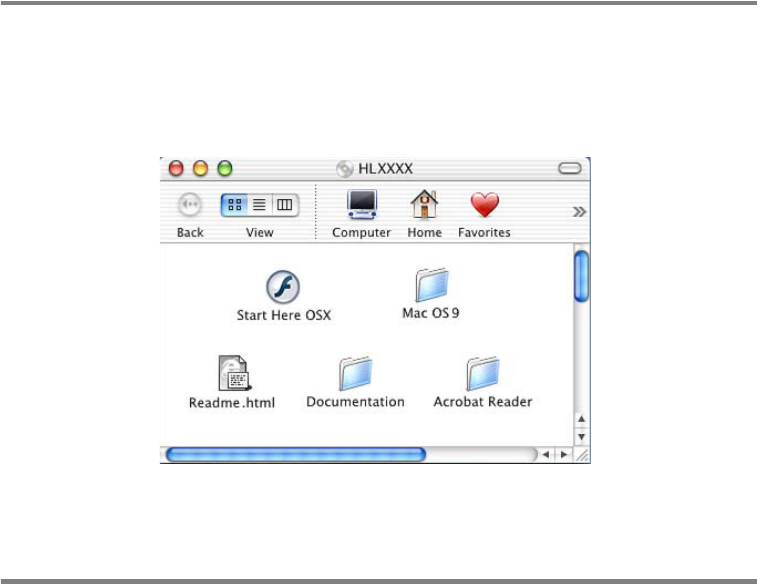Select the Start Here OSX label

284,315
